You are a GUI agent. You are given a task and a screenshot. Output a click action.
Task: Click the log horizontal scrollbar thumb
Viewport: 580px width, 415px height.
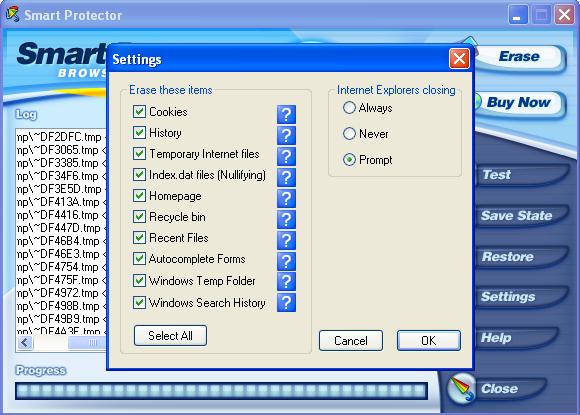coord(88,343)
